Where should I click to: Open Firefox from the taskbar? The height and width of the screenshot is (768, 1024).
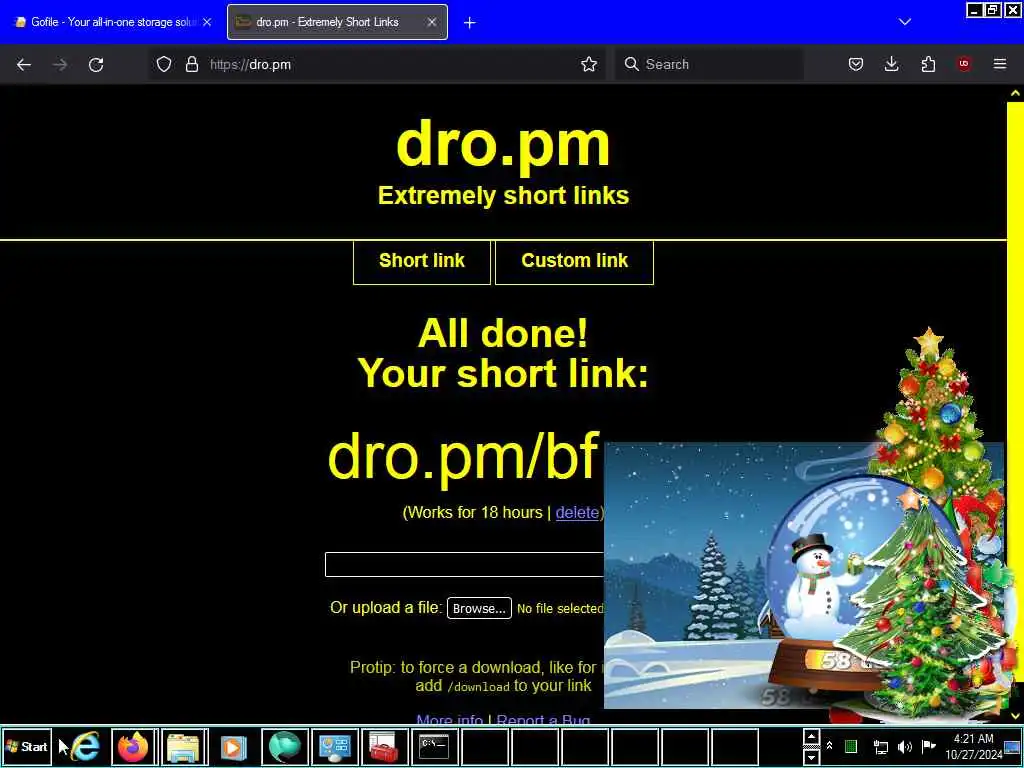click(x=134, y=746)
